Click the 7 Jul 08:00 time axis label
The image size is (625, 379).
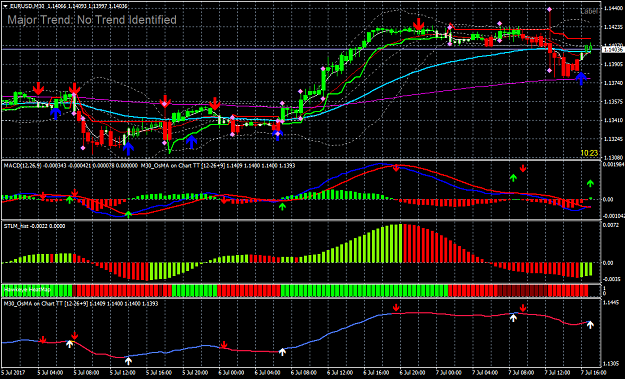pyautogui.click(x=521, y=373)
